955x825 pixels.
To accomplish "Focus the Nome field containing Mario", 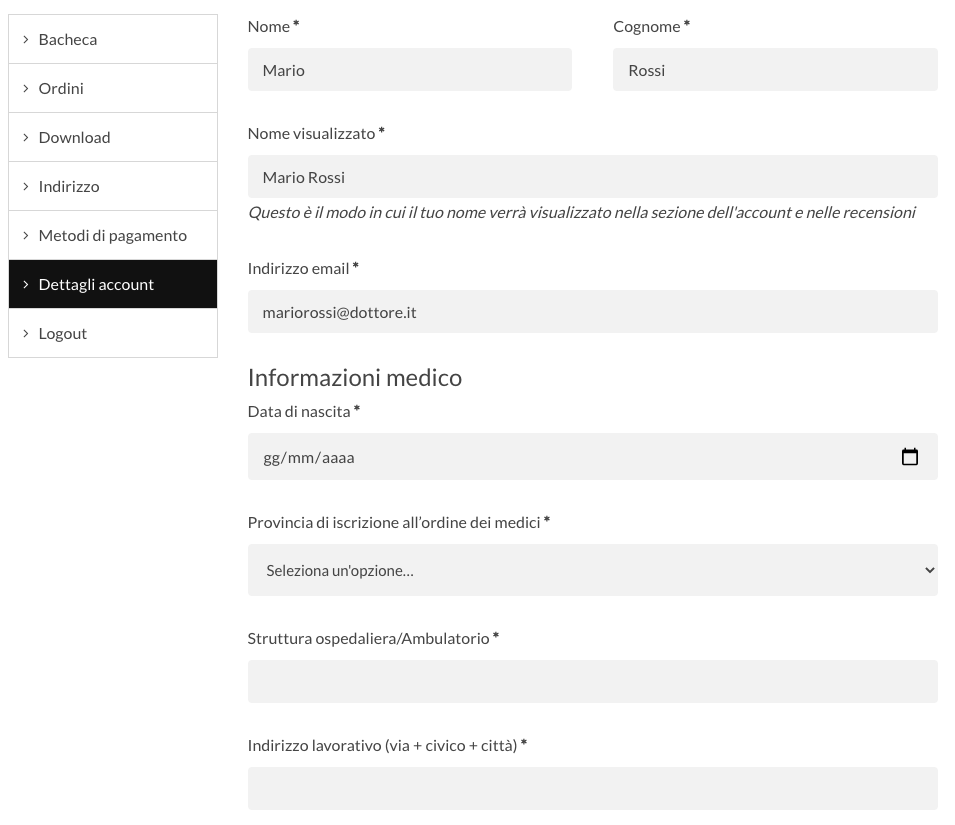I will point(409,70).
